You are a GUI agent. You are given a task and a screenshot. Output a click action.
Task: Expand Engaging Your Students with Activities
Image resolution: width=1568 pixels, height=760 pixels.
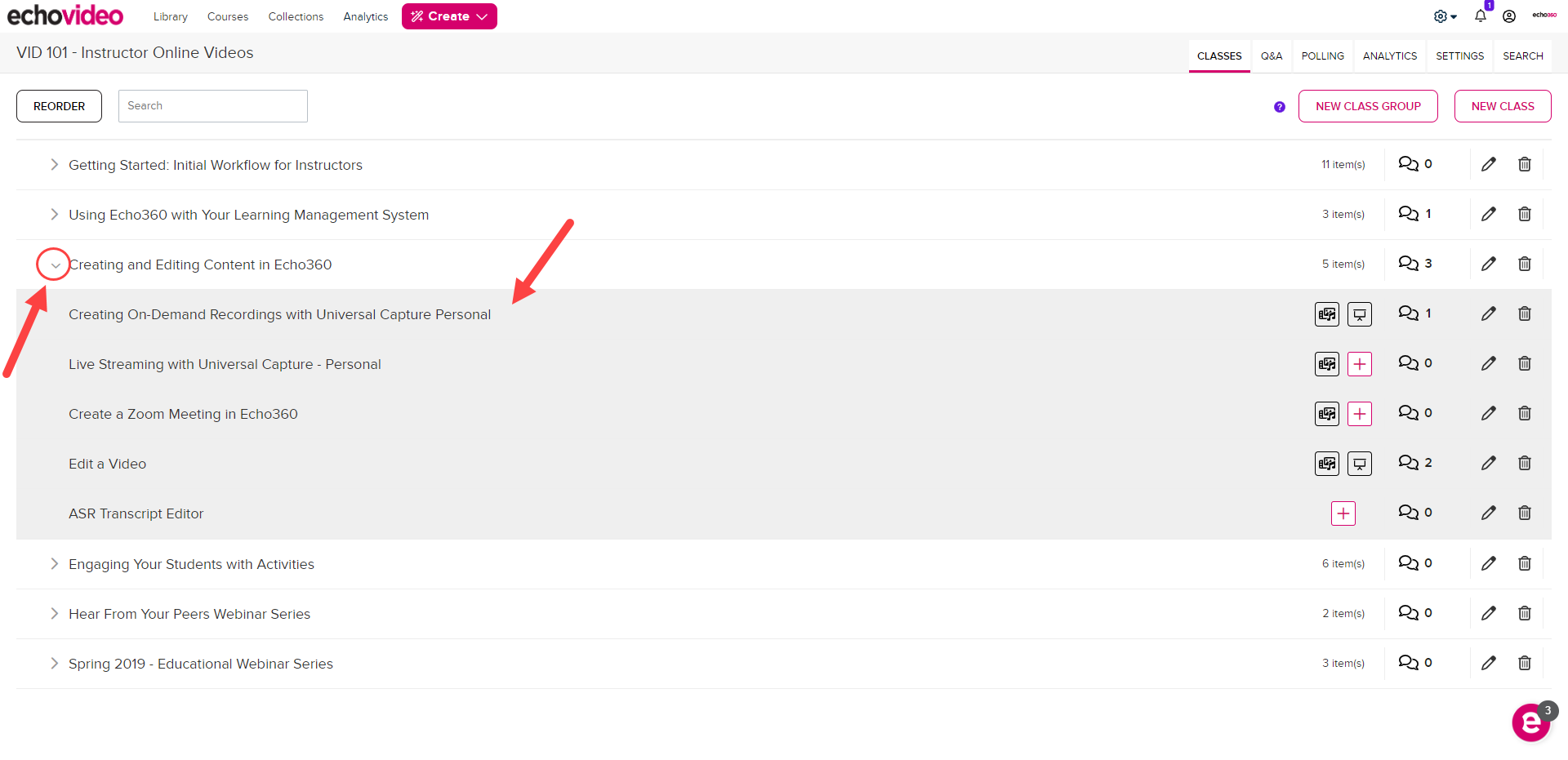coord(54,564)
